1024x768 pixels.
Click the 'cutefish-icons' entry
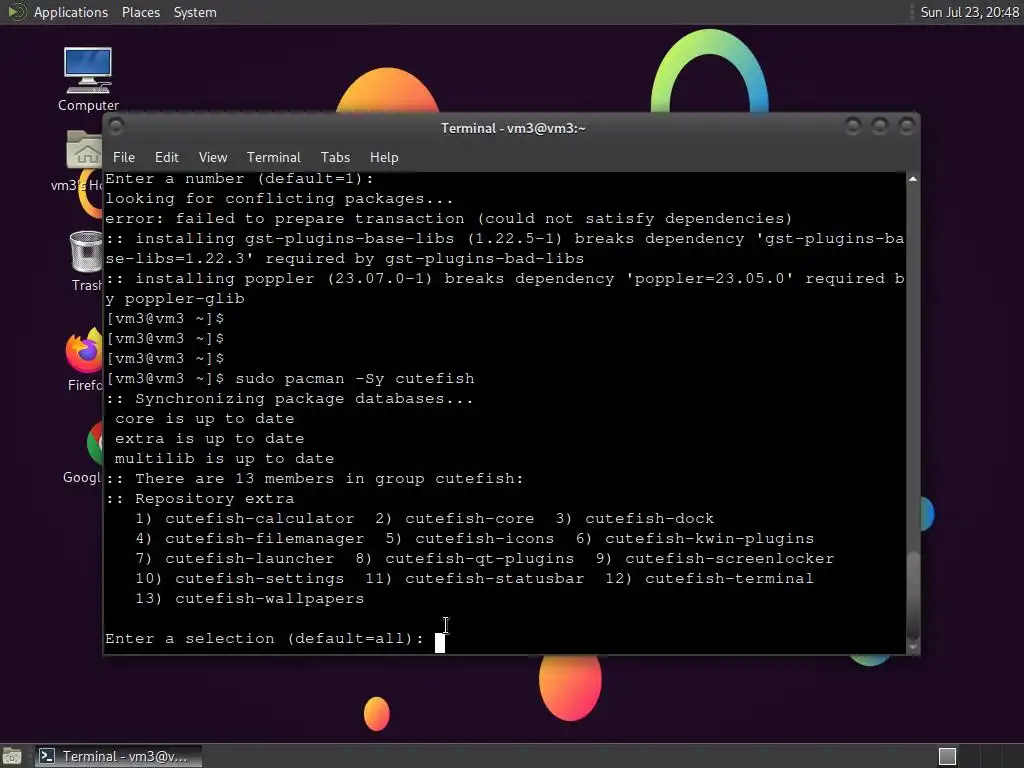point(485,539)
